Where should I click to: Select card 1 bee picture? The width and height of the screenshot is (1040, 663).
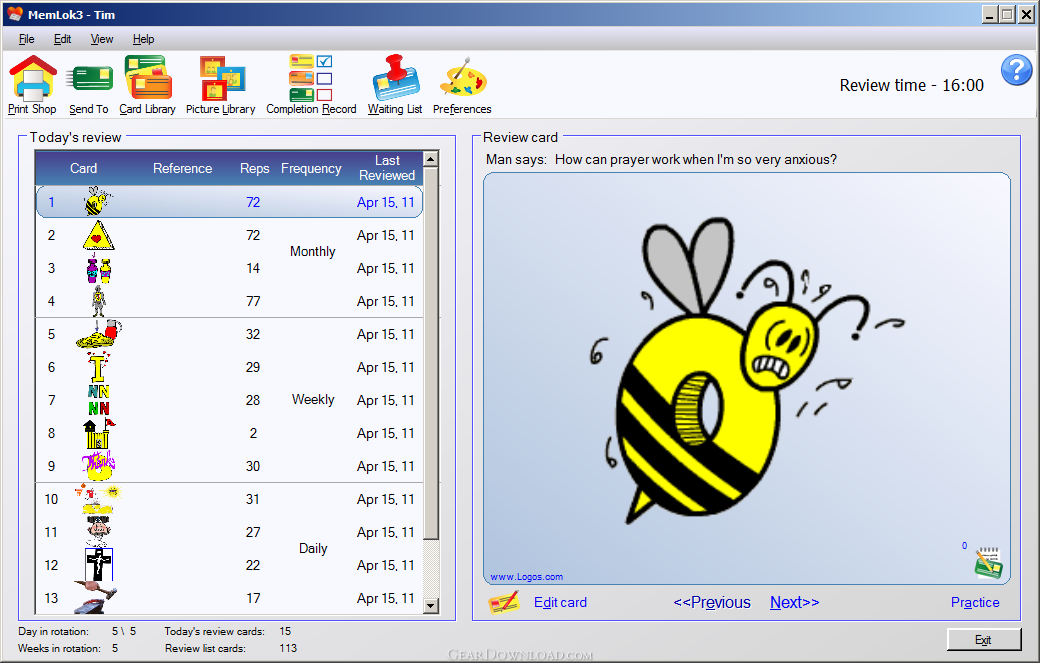pyautogui.click(x=98, y=201)
